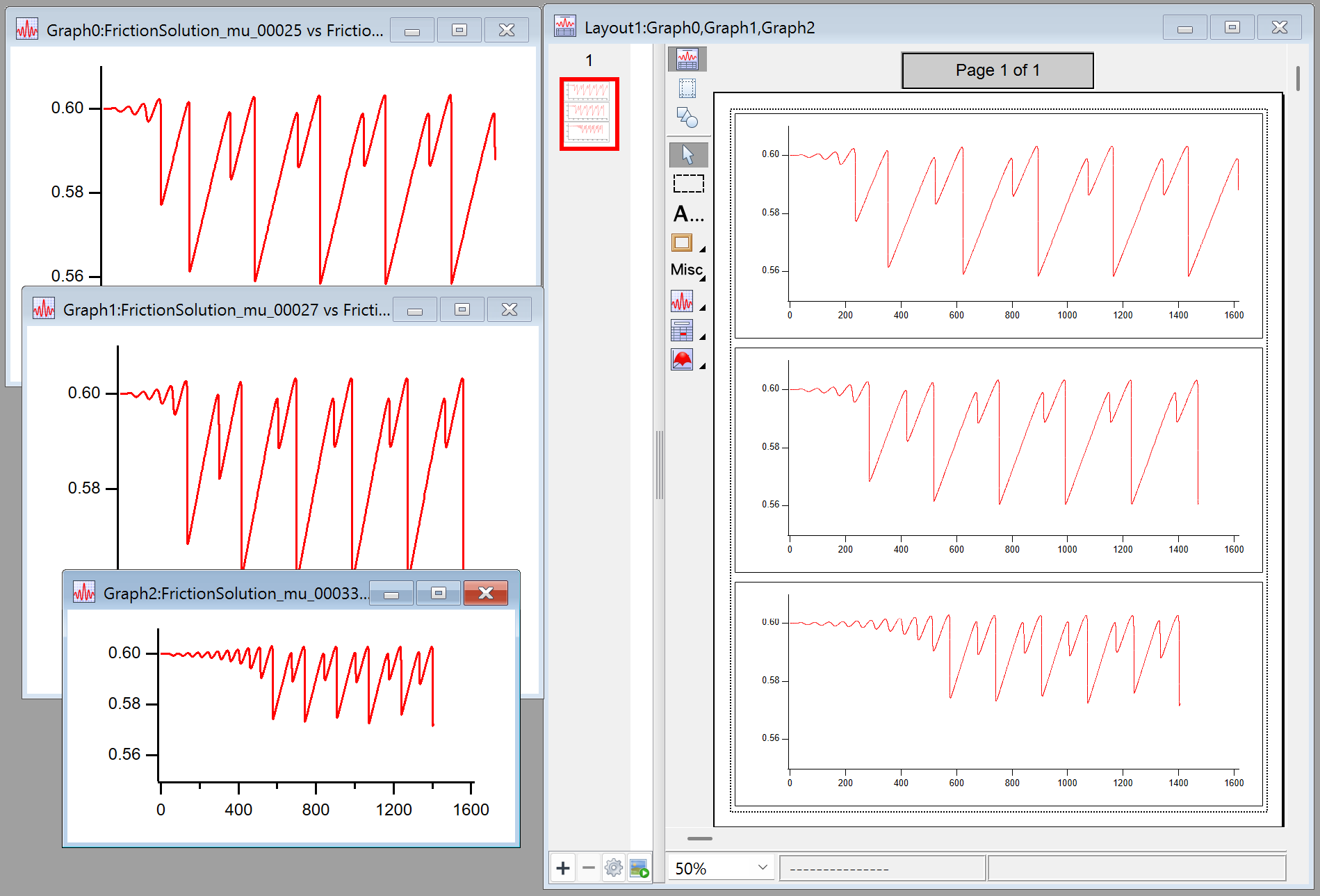The height and width of the screenshot is (896, 1320).
Task: Open the layout settings gear icon
Action: click(612, 868)
